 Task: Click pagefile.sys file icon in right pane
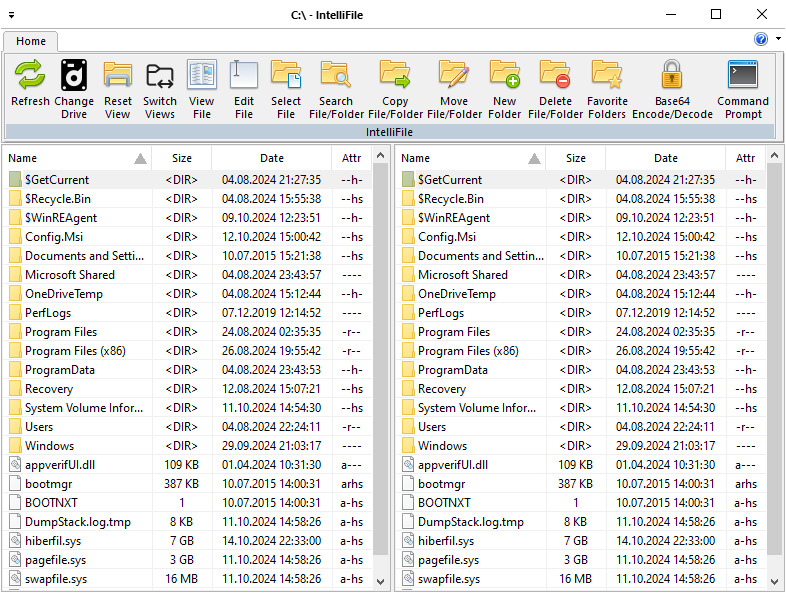pyautogui.click(x=408, y=560)
